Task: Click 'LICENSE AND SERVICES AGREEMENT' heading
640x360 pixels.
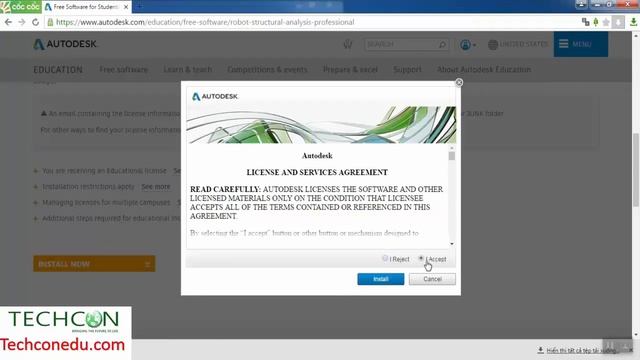Action: click(x=317, y=172)
